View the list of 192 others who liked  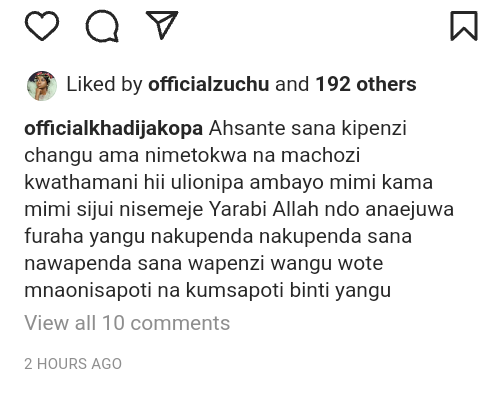(366, 84)
